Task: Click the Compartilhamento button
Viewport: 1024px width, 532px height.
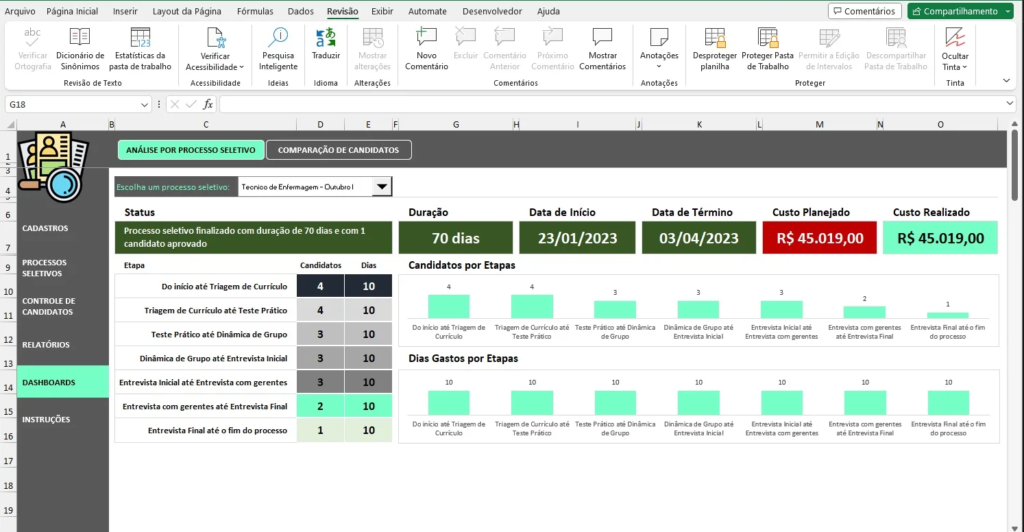Action: [x=960, y=11]
